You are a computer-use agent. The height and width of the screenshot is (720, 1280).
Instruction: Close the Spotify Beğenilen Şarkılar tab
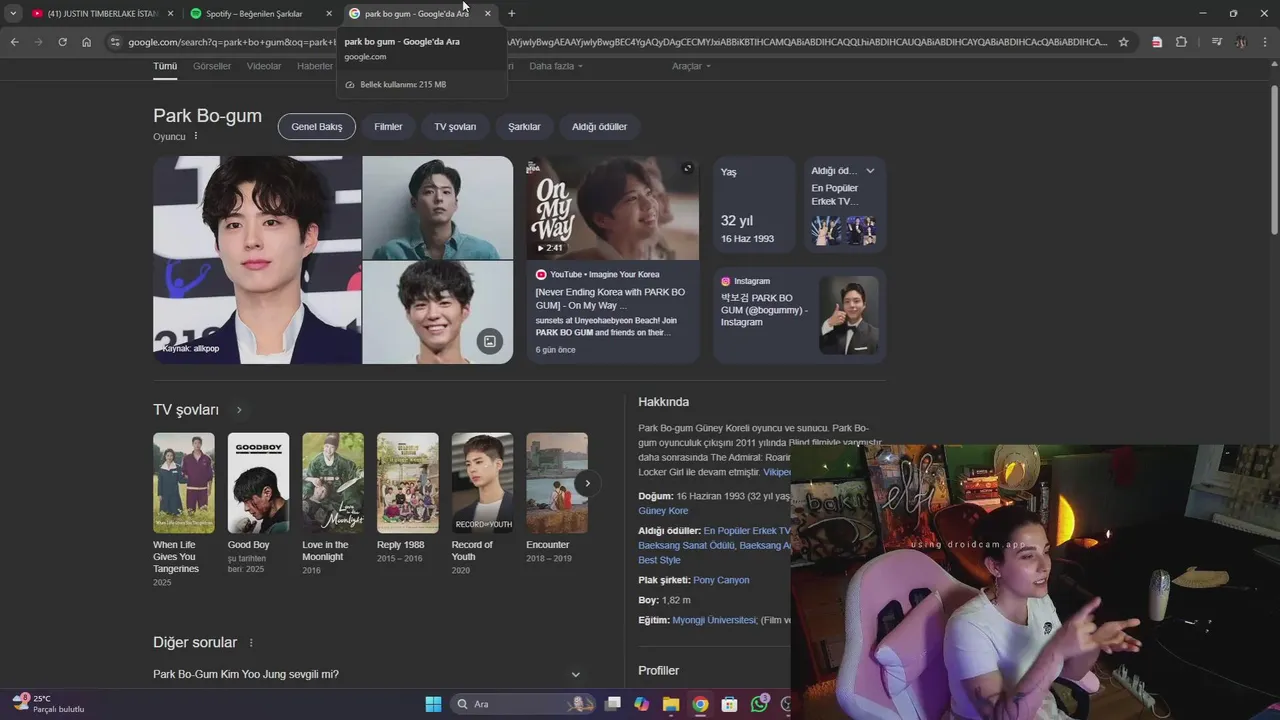tap(329, 13)
